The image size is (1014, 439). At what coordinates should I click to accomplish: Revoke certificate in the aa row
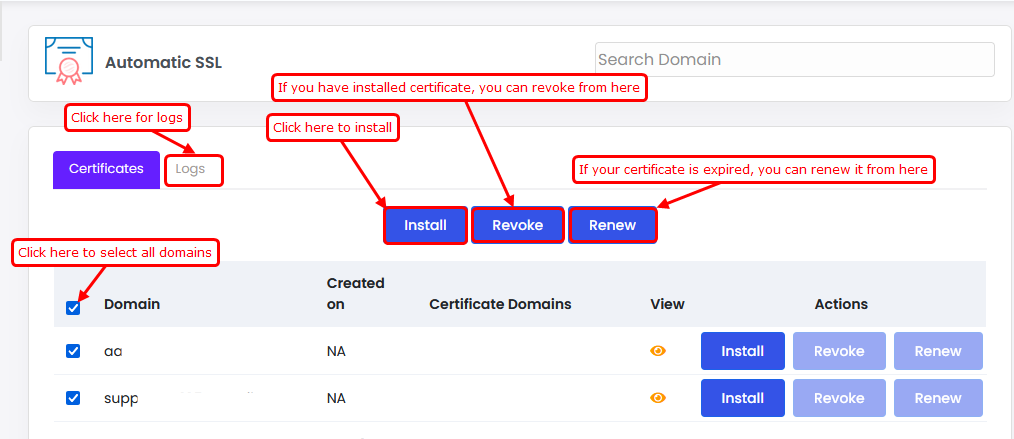coord(839,351)
